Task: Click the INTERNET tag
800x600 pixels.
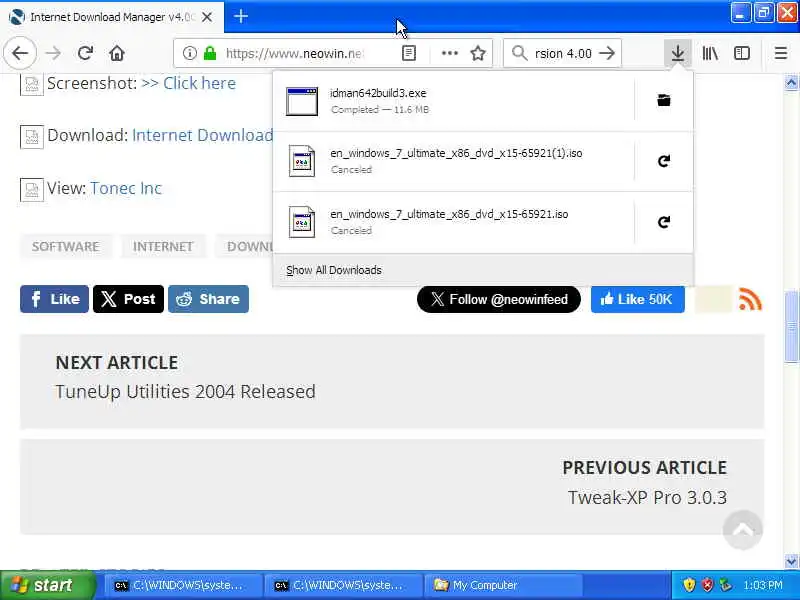Action: tap(163, 246)
